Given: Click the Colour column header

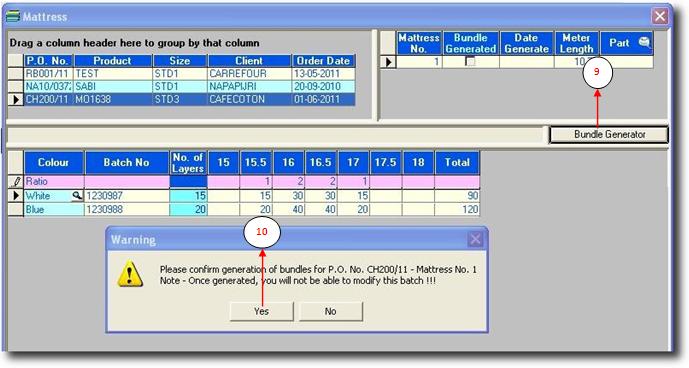Looking at the screenshot, I should pyautogui.click(x=54, y=163).
